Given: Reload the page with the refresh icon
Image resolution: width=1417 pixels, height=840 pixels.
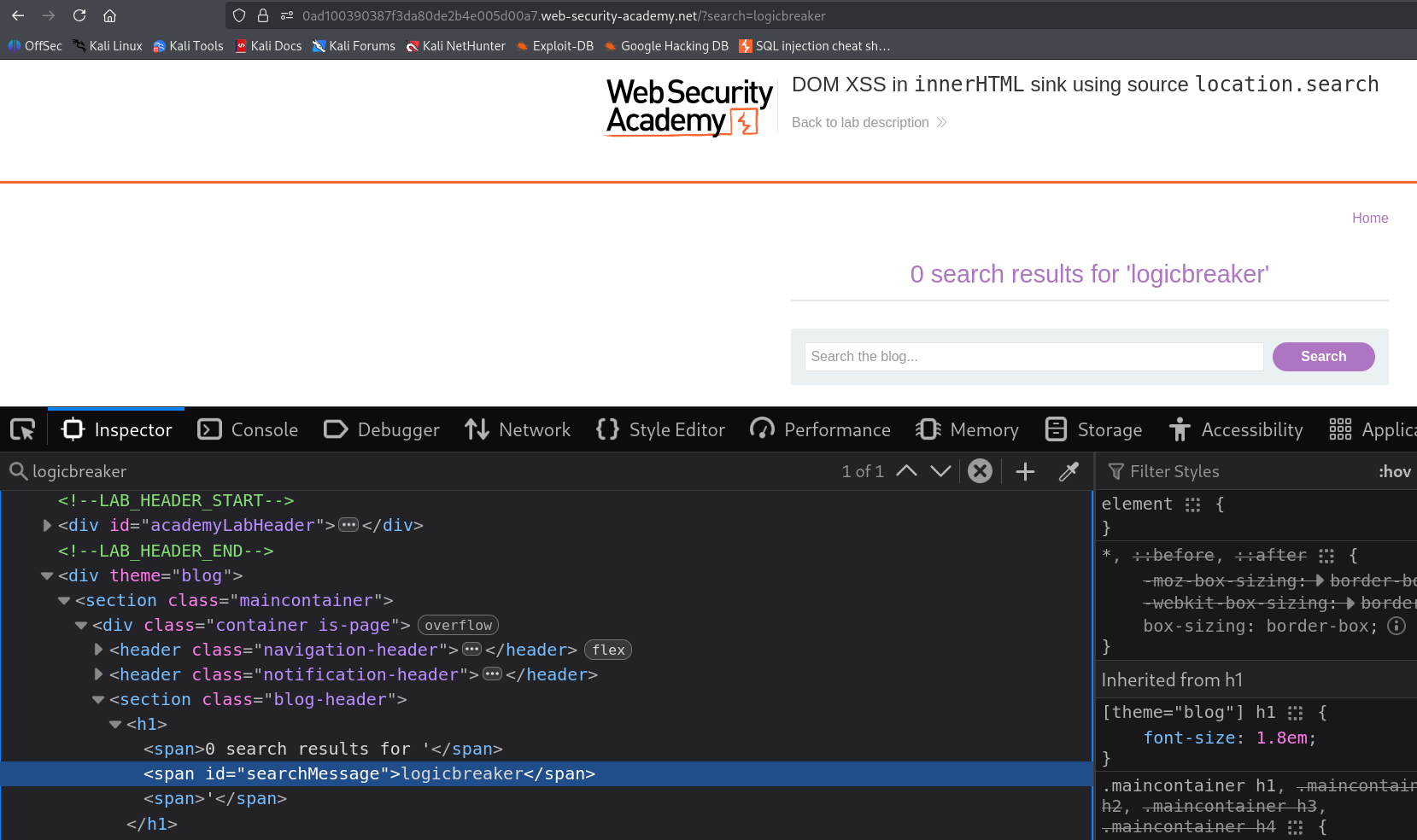Looking at the screenshot, I should (79, 15).
